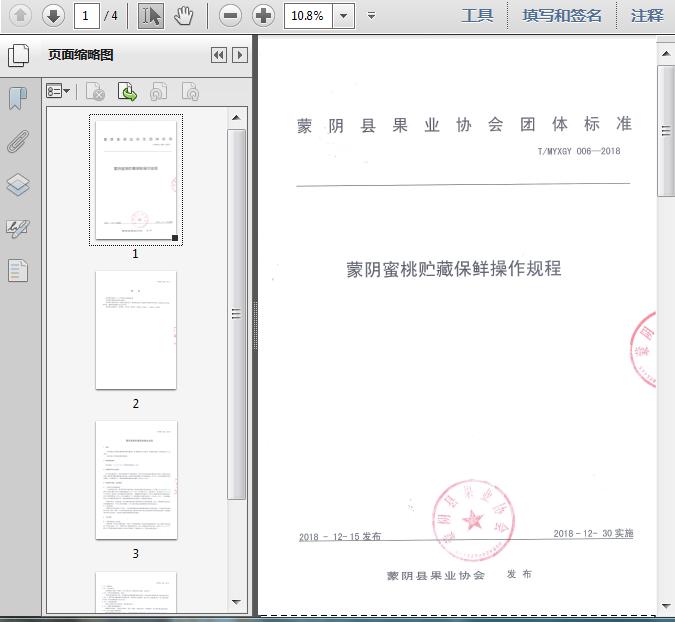Click the delete pages icon
This screenshot has width=675, height=622.
[96, 91]
